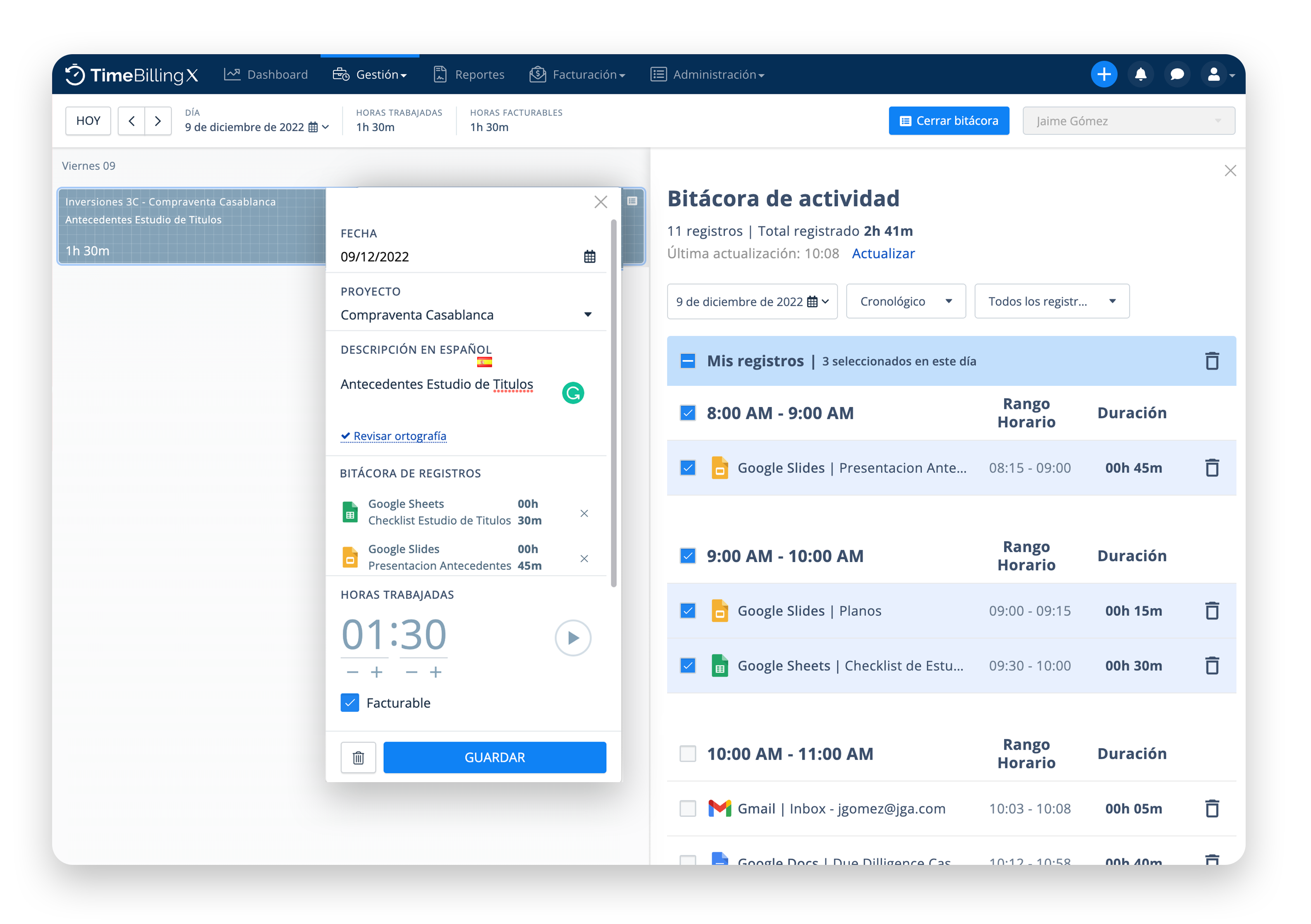
Task: Uncheck Google Slides Planos record
Action: [x=687, y=611]
